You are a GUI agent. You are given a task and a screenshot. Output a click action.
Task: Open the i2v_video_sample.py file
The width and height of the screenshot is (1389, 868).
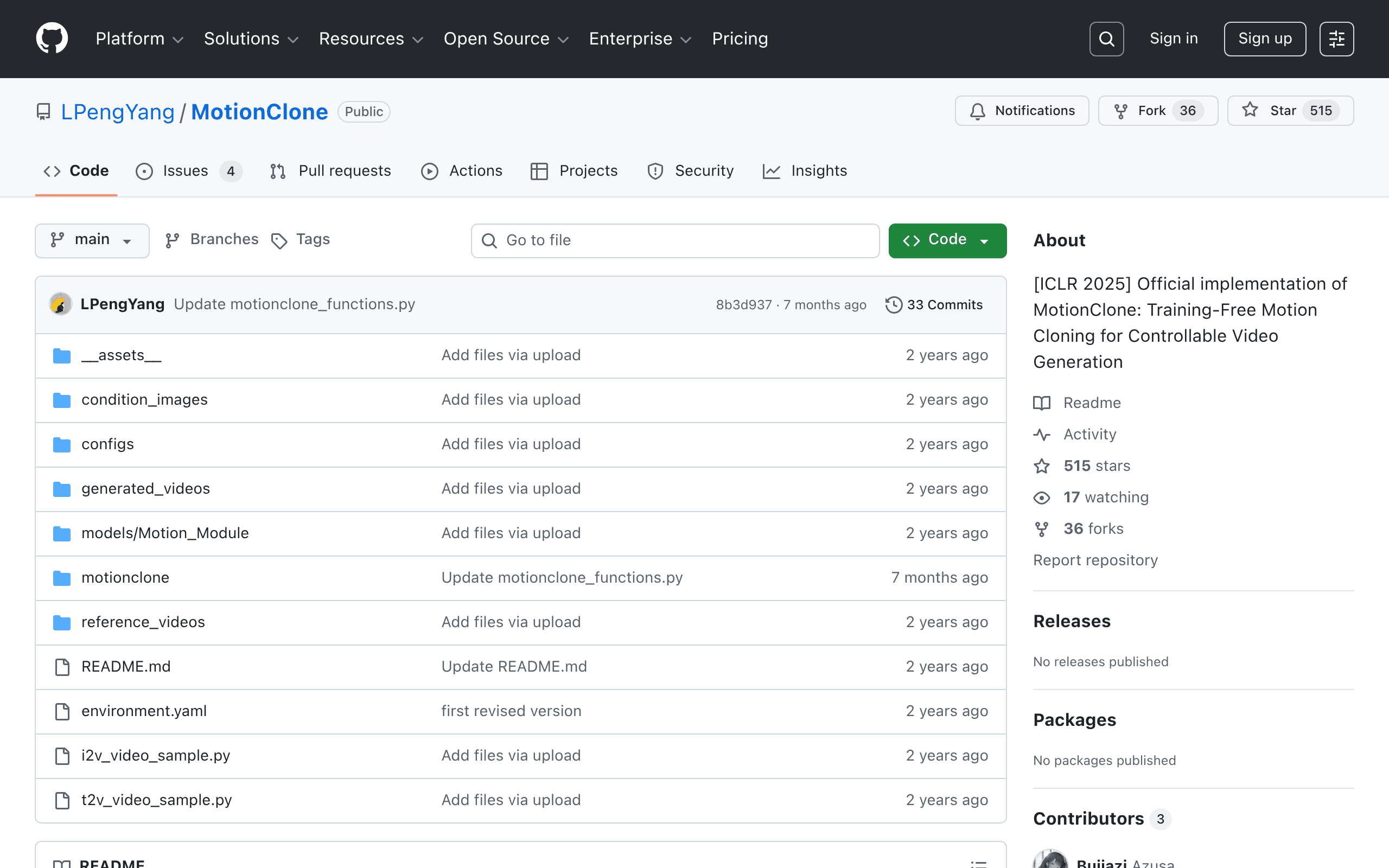(156, 756)
